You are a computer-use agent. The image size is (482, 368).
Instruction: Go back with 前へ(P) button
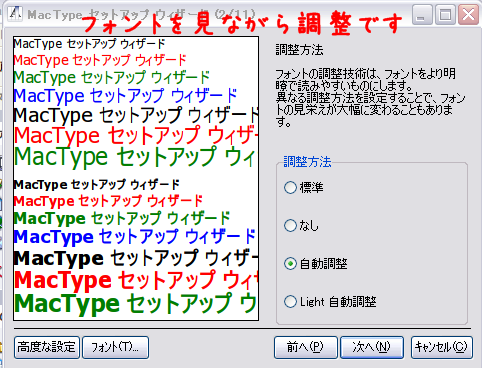tap(305, 347)
